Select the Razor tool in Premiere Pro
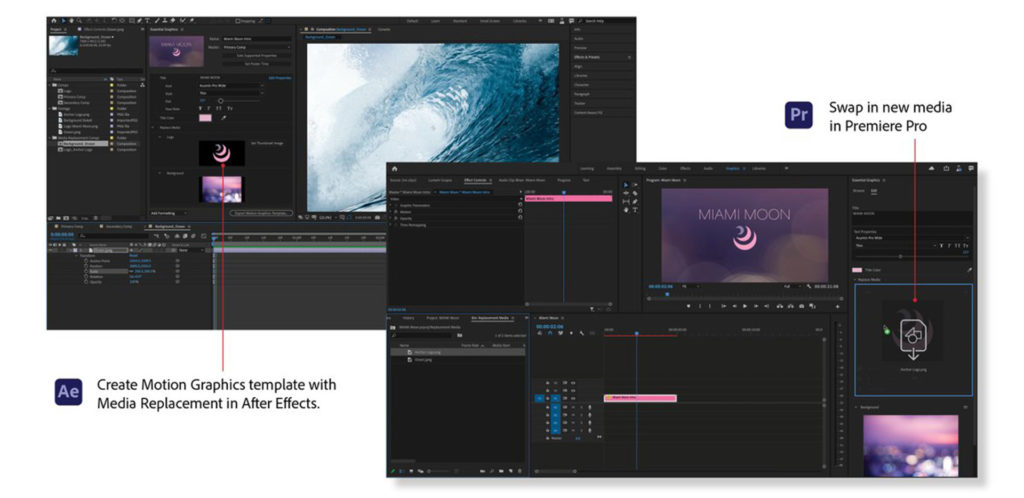1024x498 pixels. [635, 193]
